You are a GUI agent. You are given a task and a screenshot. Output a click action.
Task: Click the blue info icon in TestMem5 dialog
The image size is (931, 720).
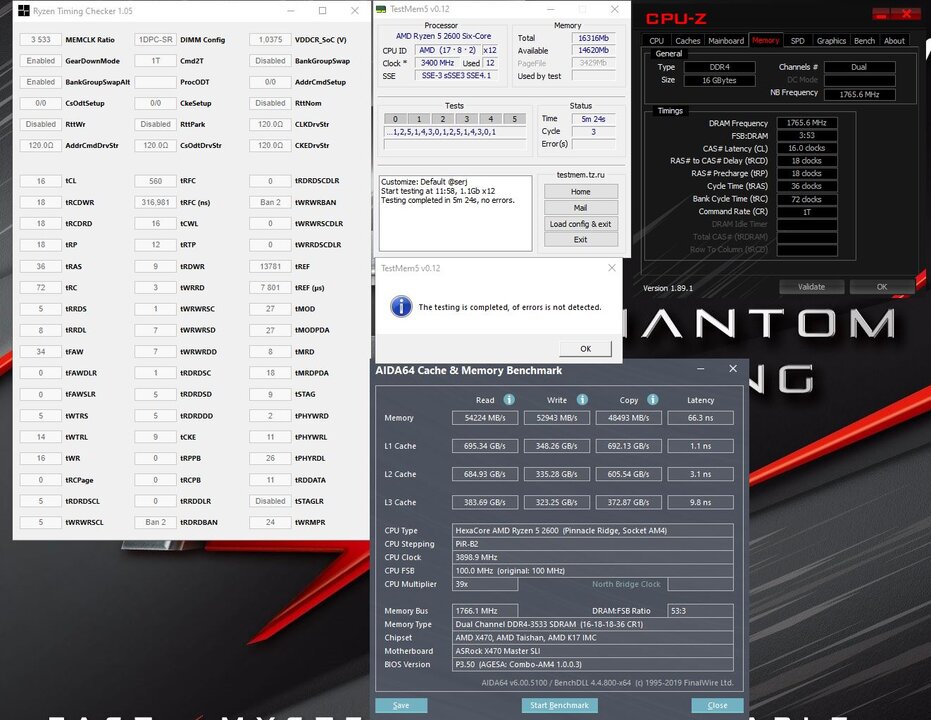(x=401, y=306)
